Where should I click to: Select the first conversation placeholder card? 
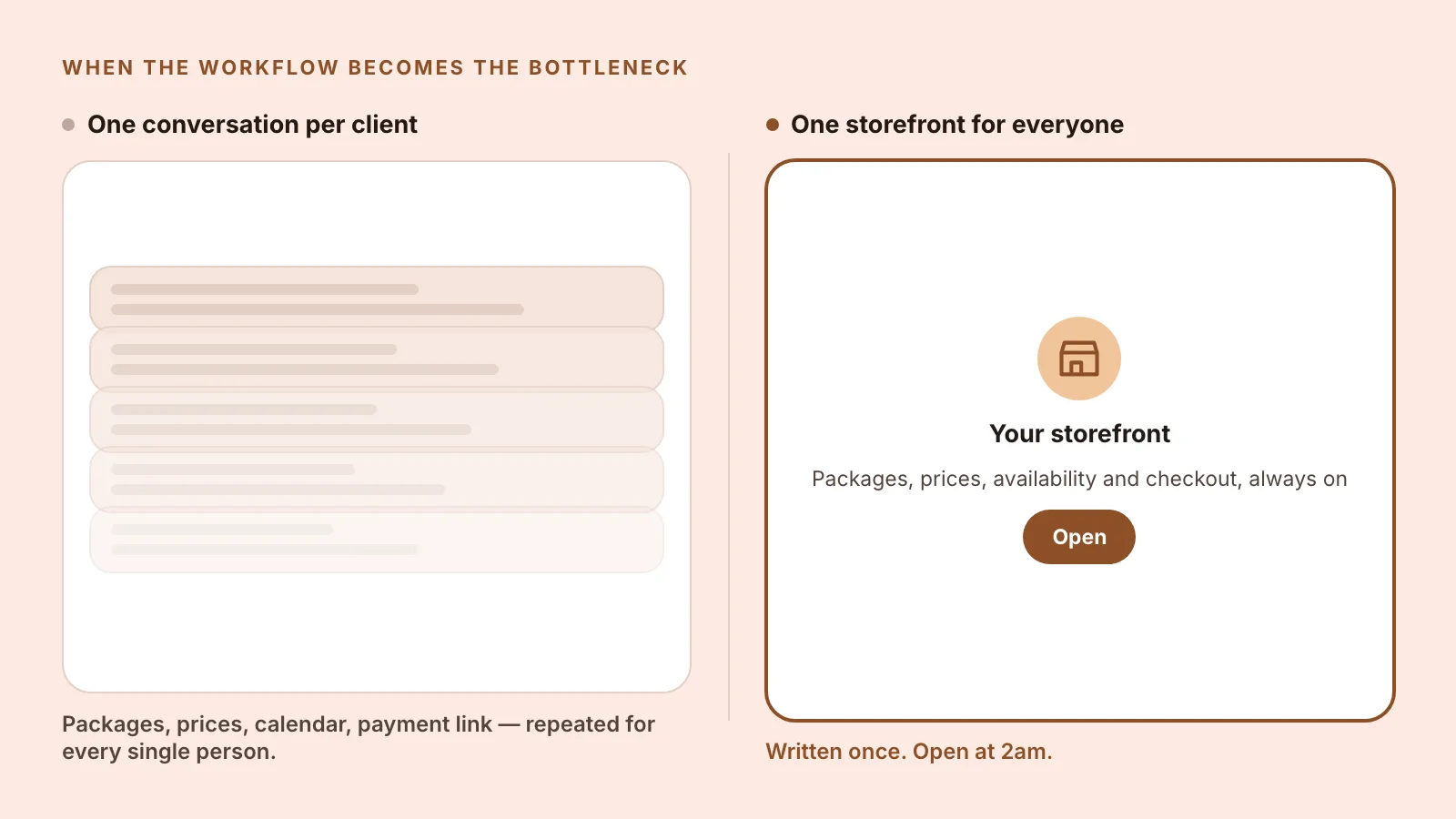pyautogui.click(x=377, y=298)
